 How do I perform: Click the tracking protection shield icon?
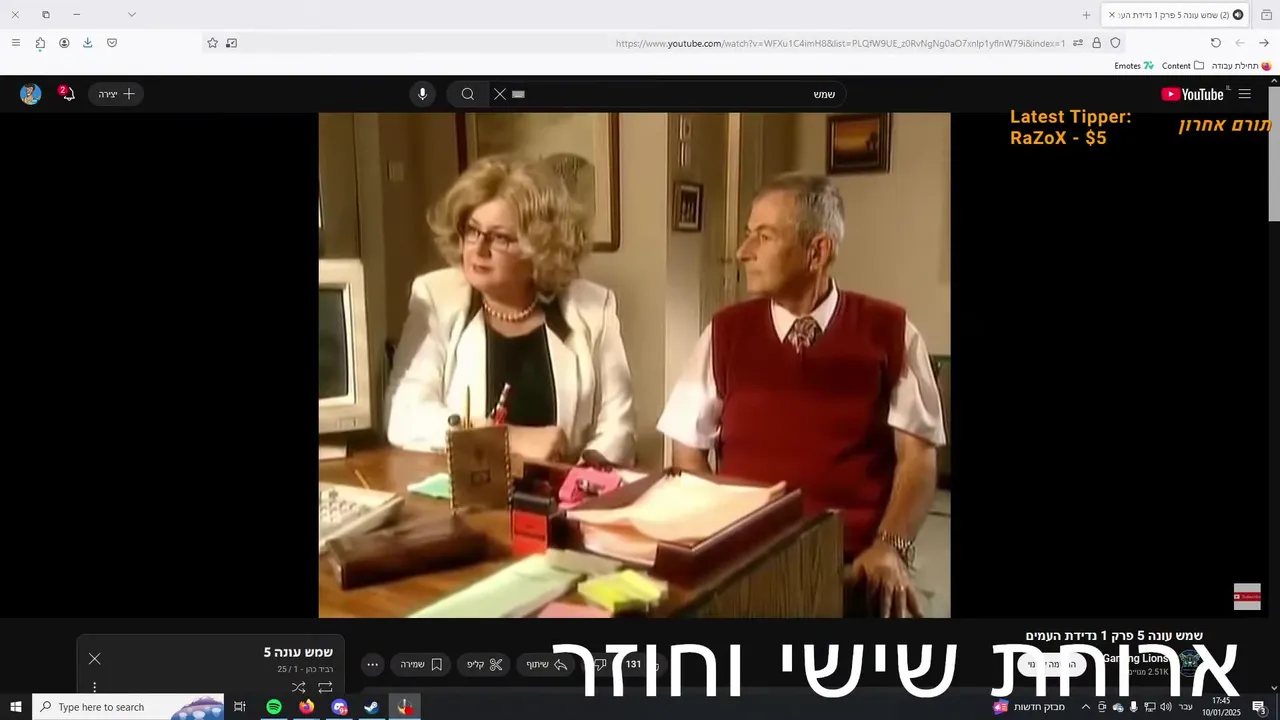1115,43
